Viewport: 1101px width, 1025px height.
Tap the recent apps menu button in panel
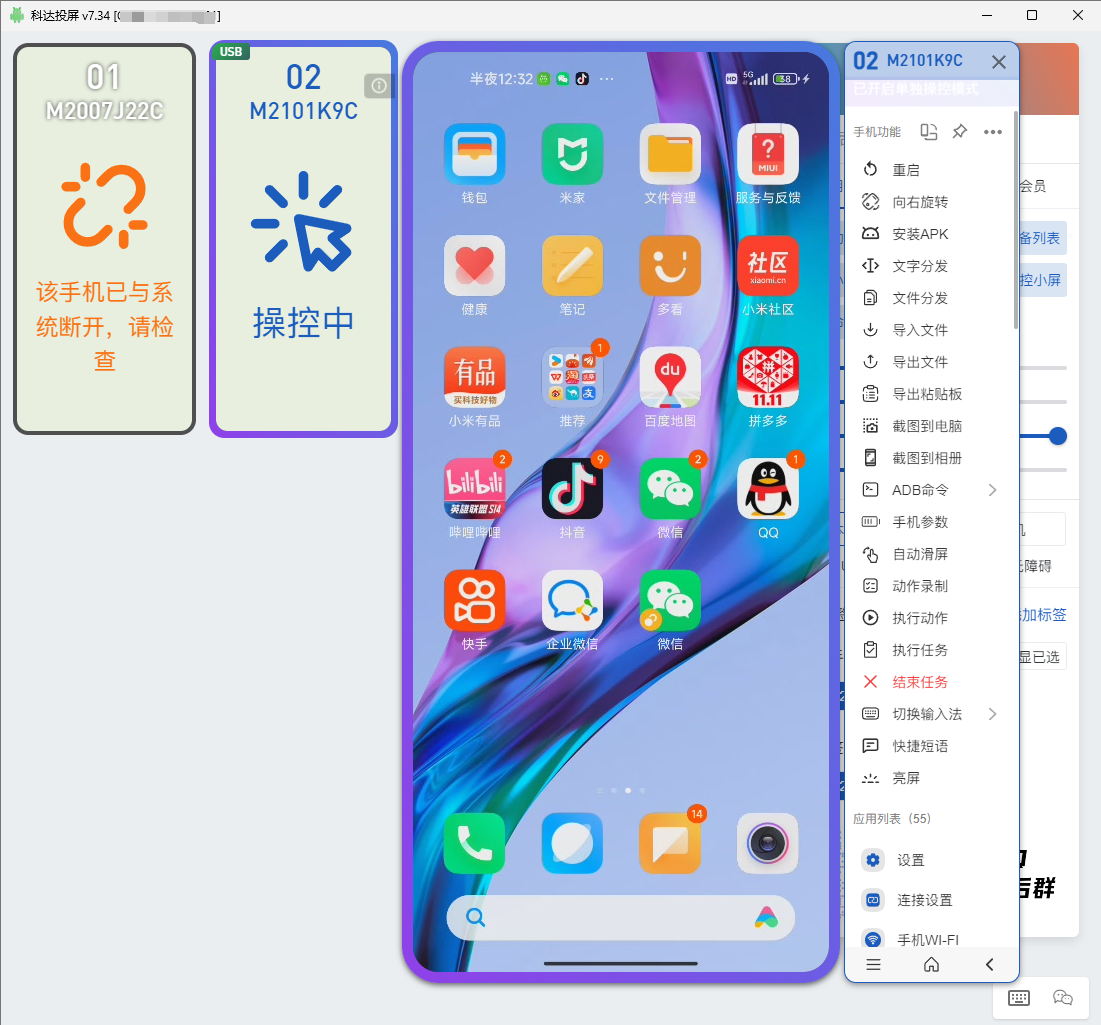873,965
